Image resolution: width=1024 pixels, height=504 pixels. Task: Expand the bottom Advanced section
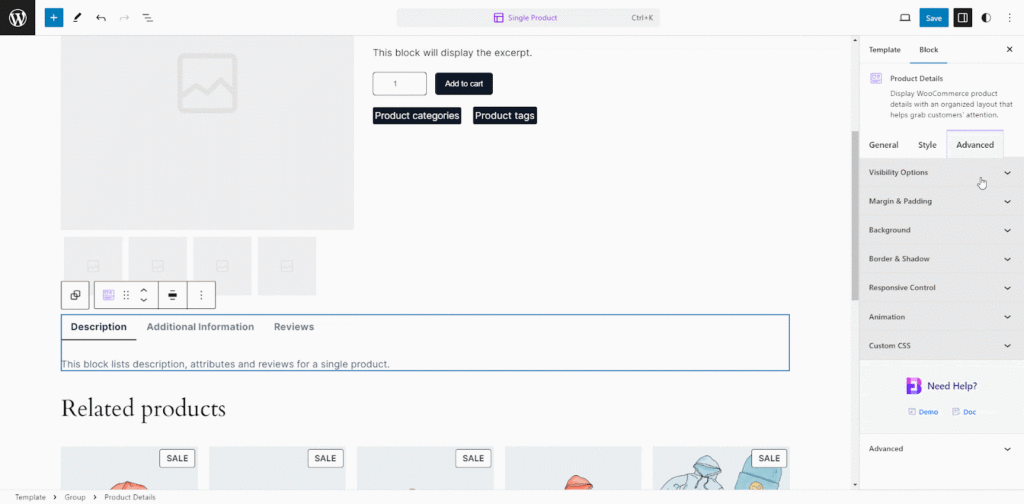point(941,449)
